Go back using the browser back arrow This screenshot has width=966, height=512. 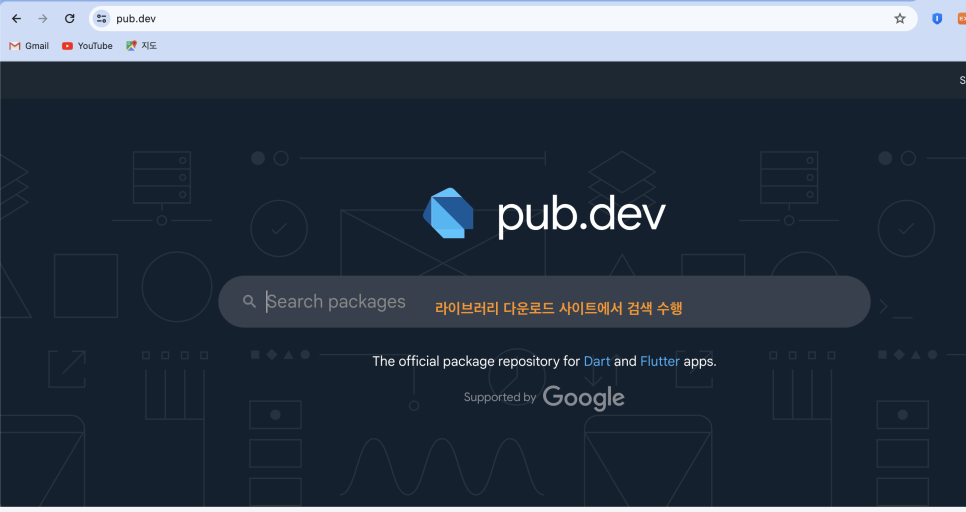click(17, 18)
